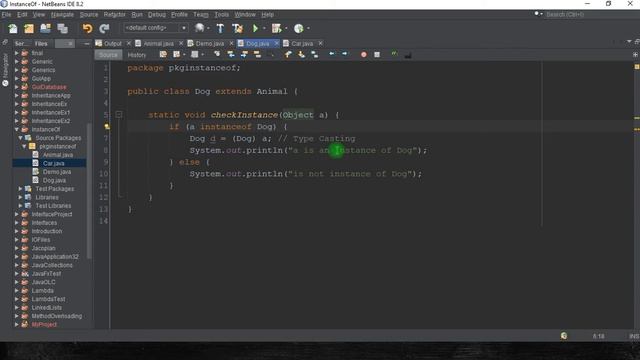This screenshot has height=360, width=640.
Task: Select the Source view button
Action: pos(108,55)
